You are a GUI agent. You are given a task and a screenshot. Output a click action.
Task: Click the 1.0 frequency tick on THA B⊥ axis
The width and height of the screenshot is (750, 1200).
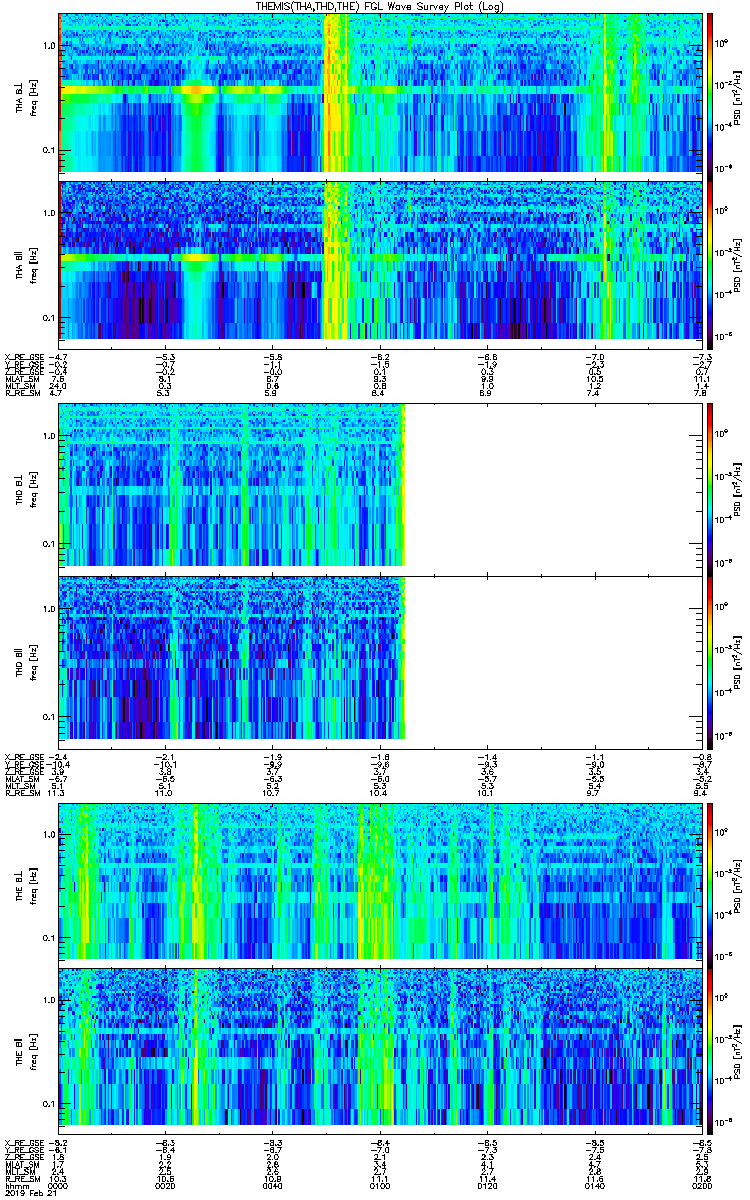coord(48,46)
